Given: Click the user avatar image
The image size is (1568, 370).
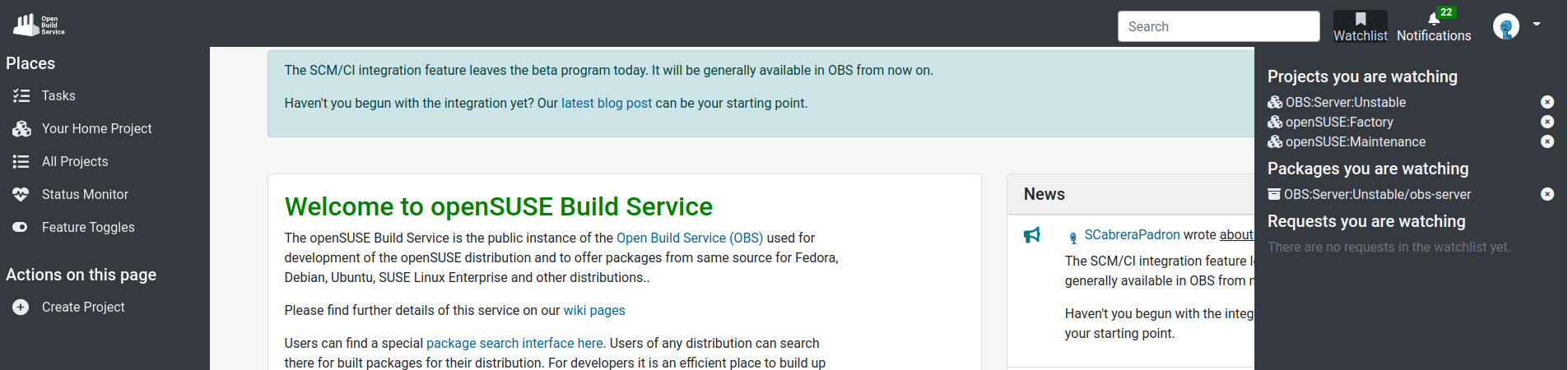Looking at the screenshot, I should pos(1505,26).
